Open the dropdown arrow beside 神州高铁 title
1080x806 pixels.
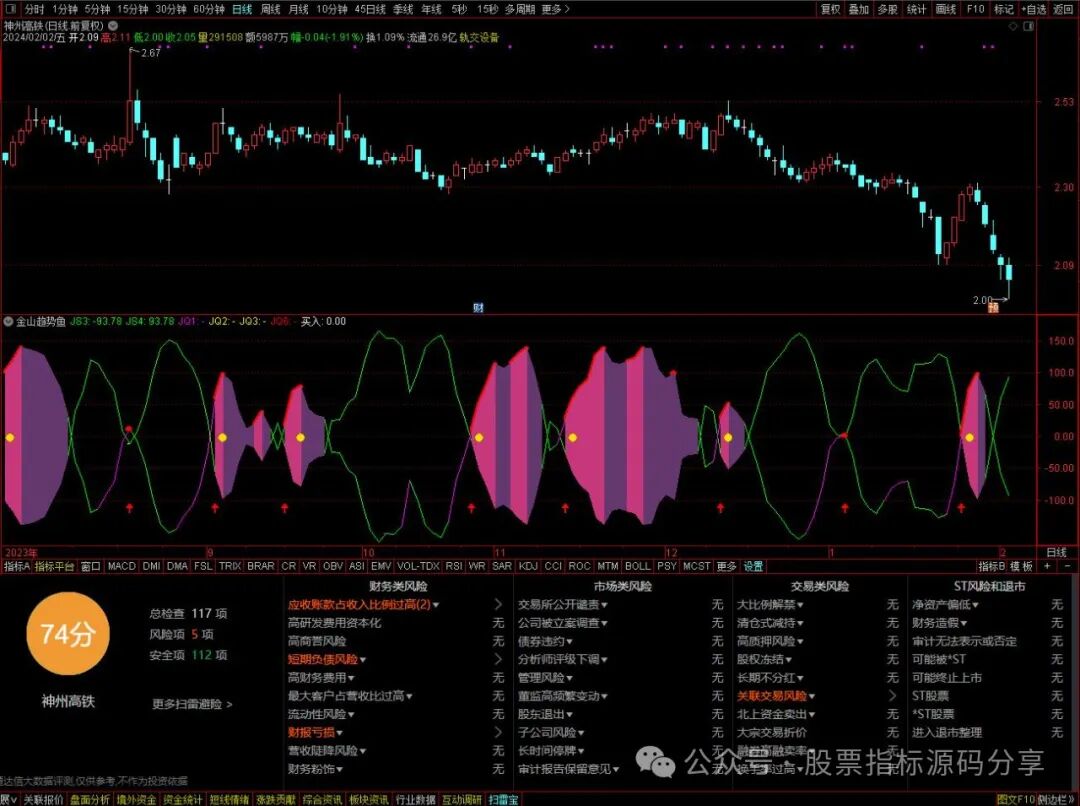[114, 25]
